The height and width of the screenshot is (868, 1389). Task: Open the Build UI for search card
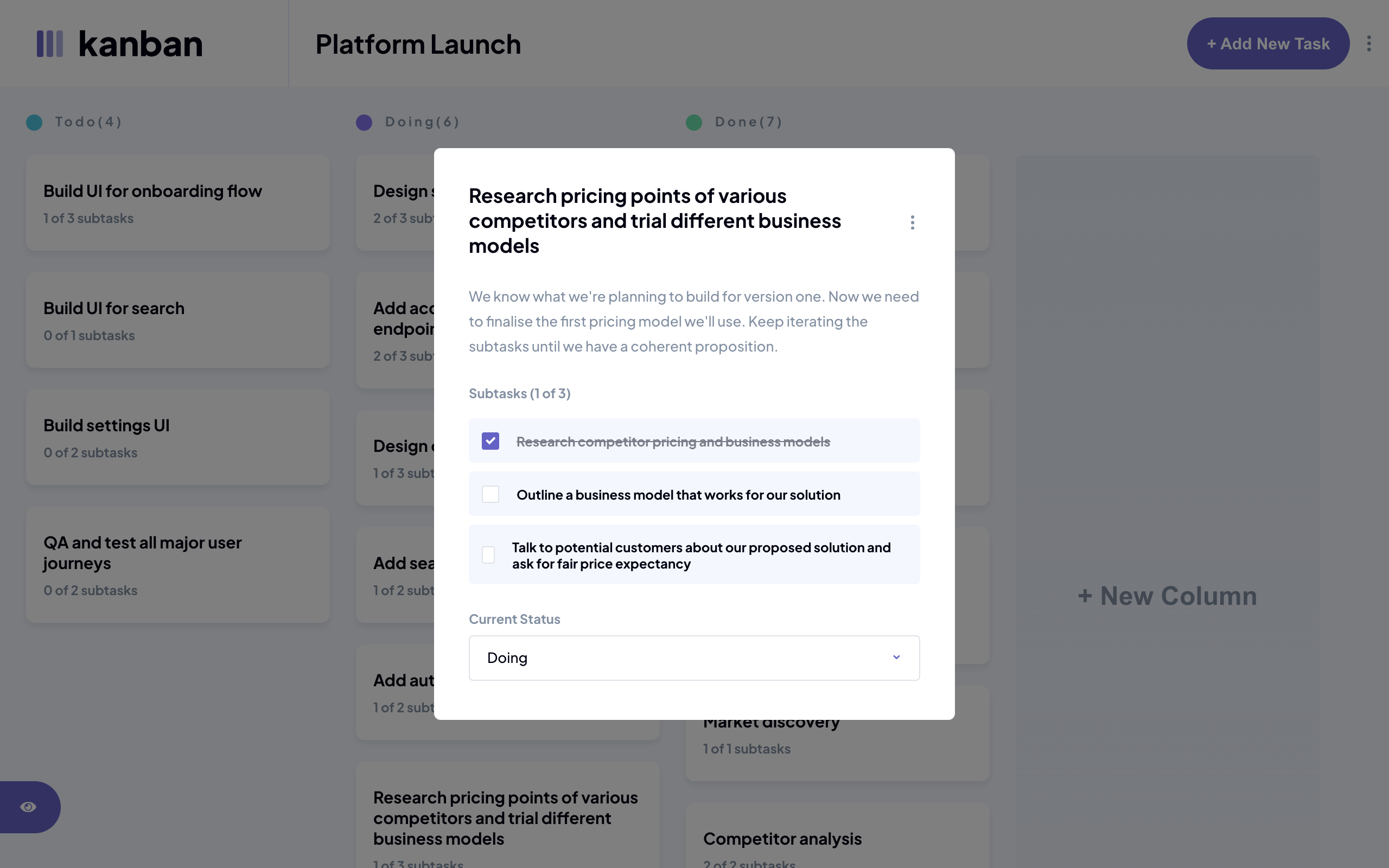point(178,320)
